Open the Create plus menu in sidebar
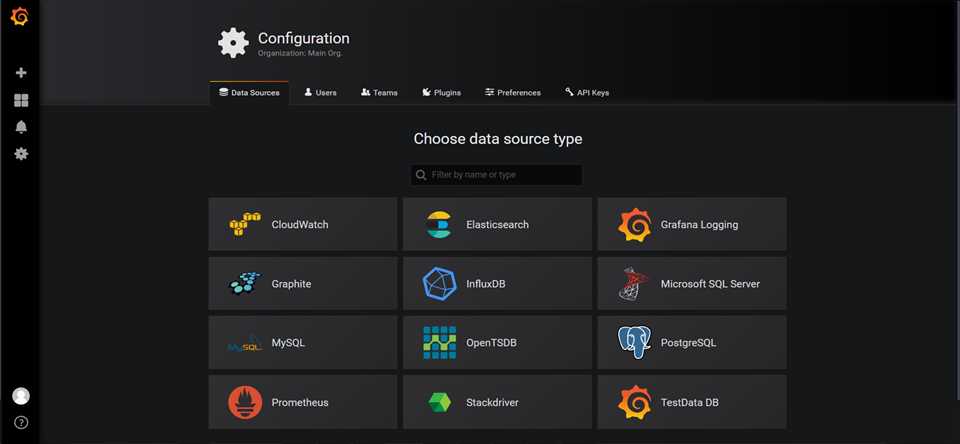 tap(21, 73)
